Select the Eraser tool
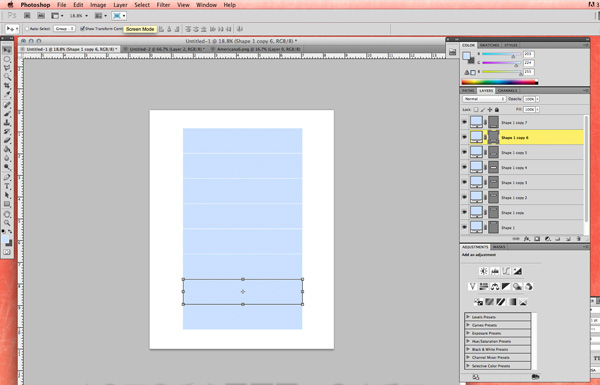 pos(7,140)
